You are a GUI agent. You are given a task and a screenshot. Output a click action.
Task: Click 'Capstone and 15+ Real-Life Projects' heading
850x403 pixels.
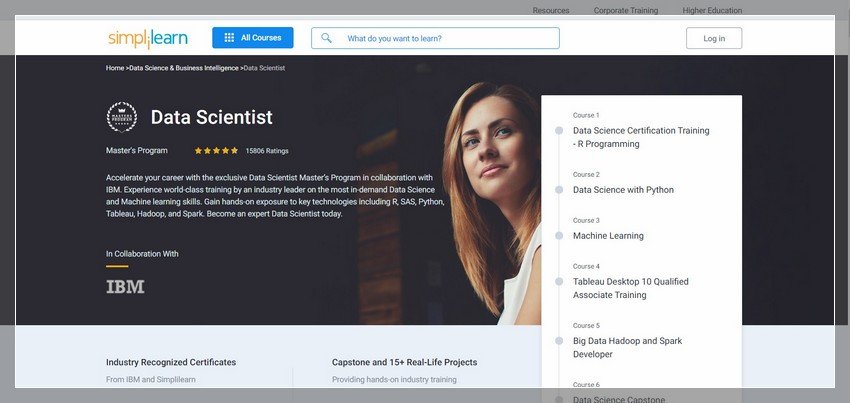[404, 362]
